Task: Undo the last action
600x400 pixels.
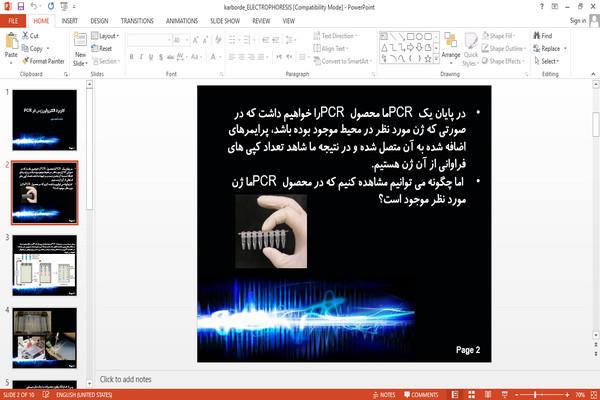Action: click(x=34, y=6)
